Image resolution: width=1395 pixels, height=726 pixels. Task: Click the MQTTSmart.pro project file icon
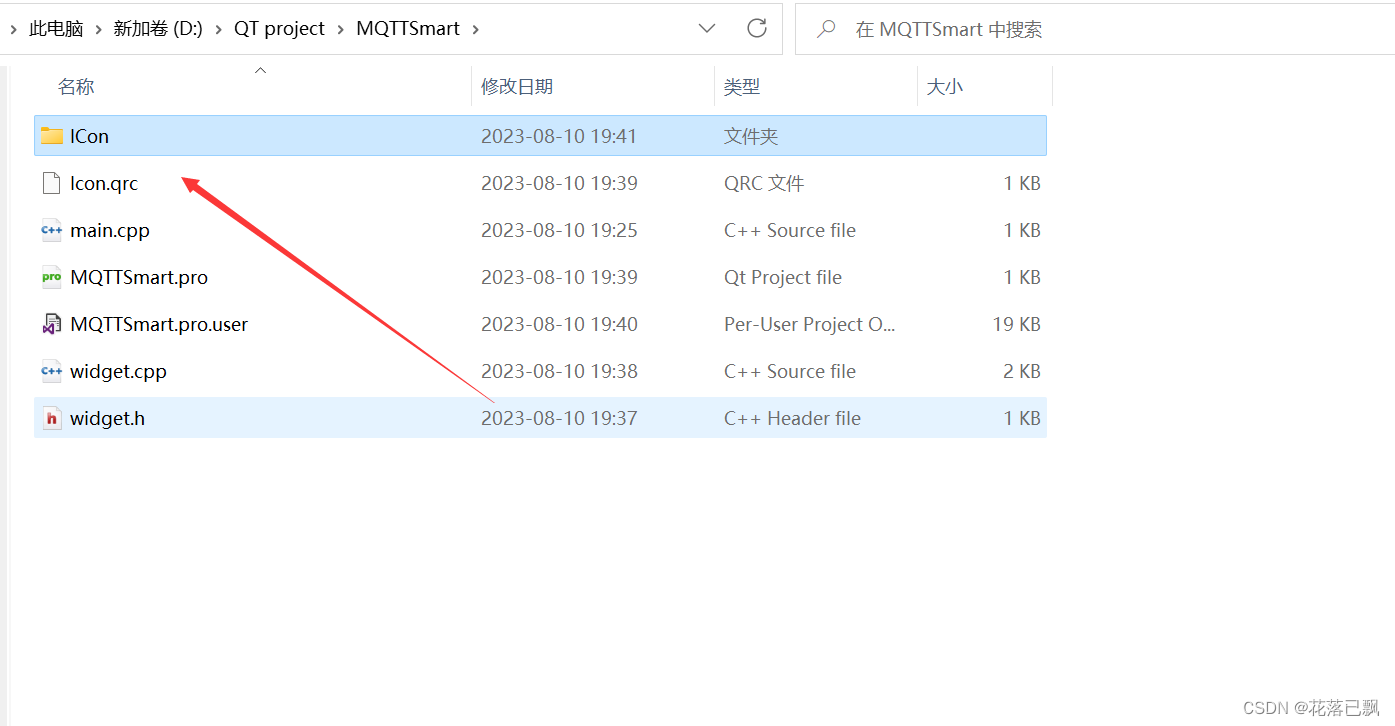pyautogui.click(x=52, y=277)
